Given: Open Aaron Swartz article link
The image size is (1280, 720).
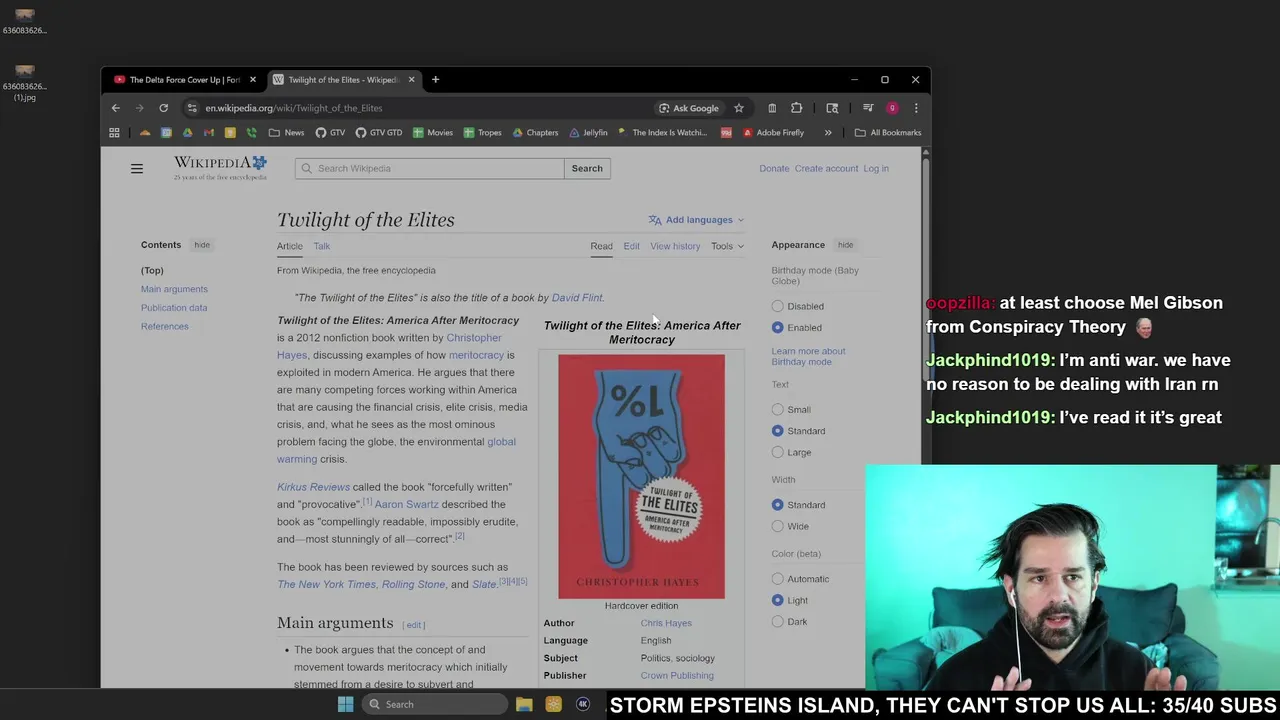Looking at the screenshot, I should [406, 504].
